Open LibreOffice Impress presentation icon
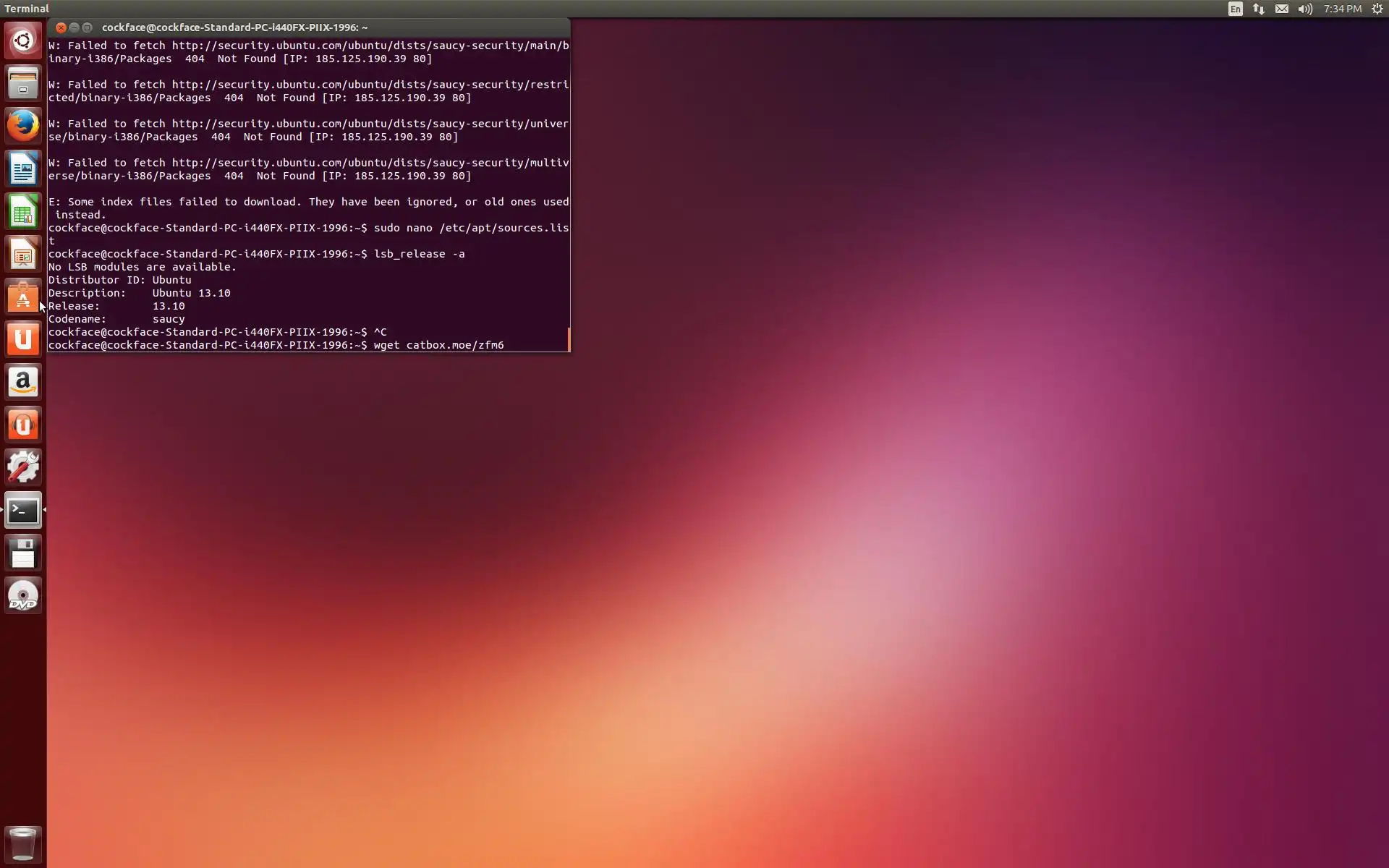 23,255
